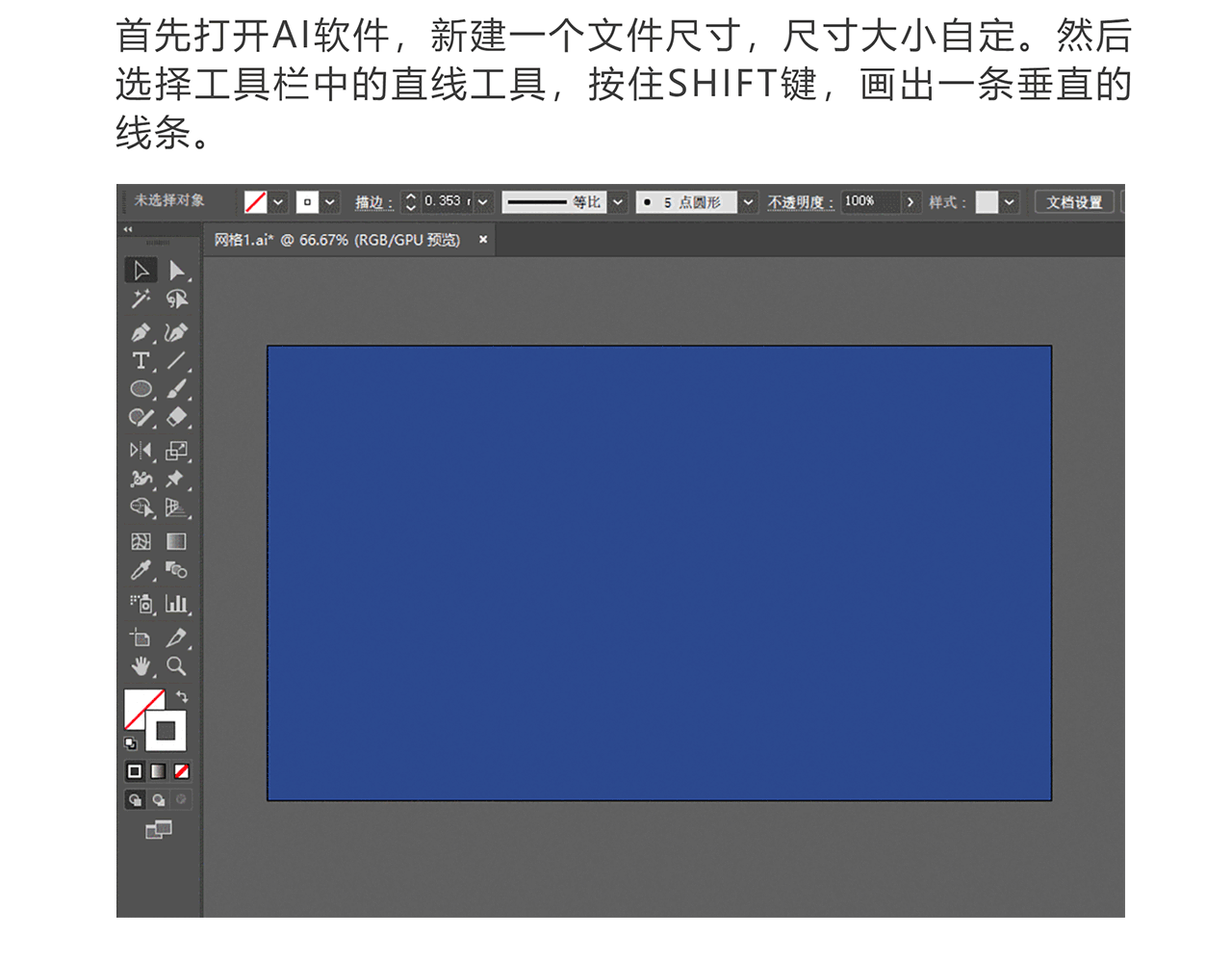This screenshot has height=962, width=1232.
Task: Close the 网格1.ai document tab
Action: [483, 239]
